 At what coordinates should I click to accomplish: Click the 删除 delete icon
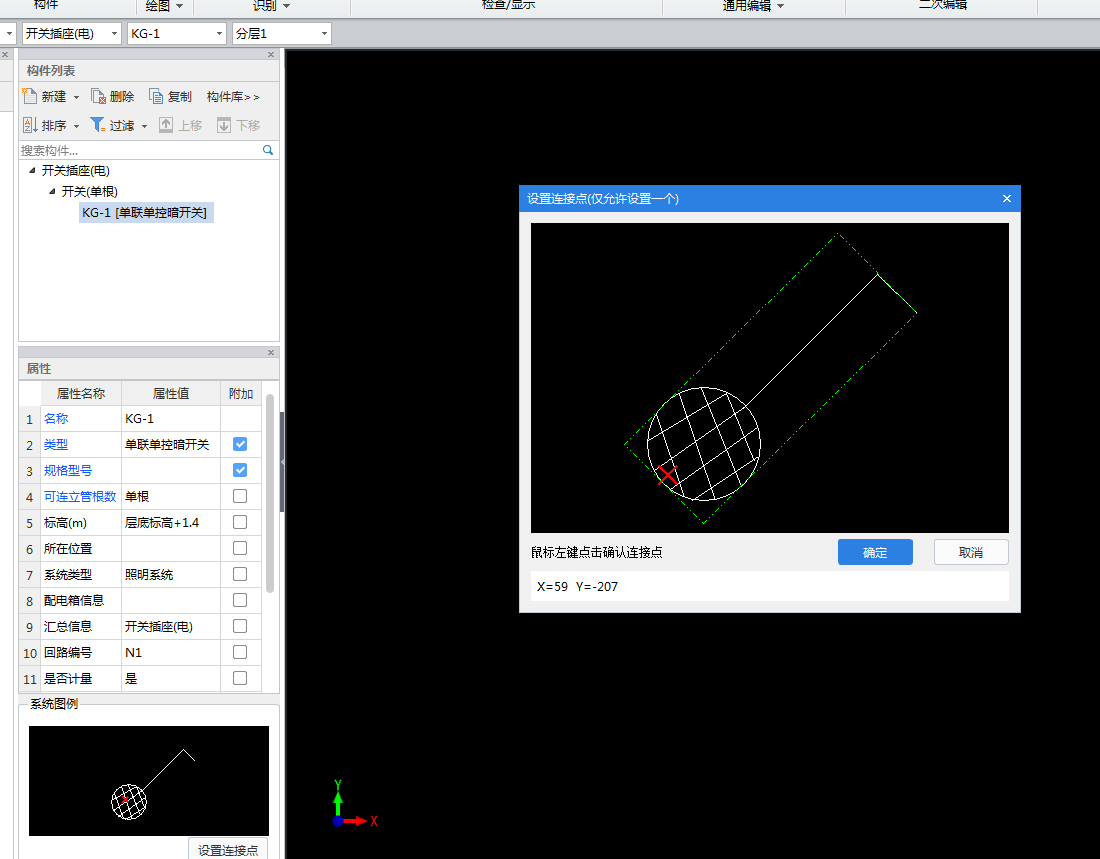click(98, 96)
